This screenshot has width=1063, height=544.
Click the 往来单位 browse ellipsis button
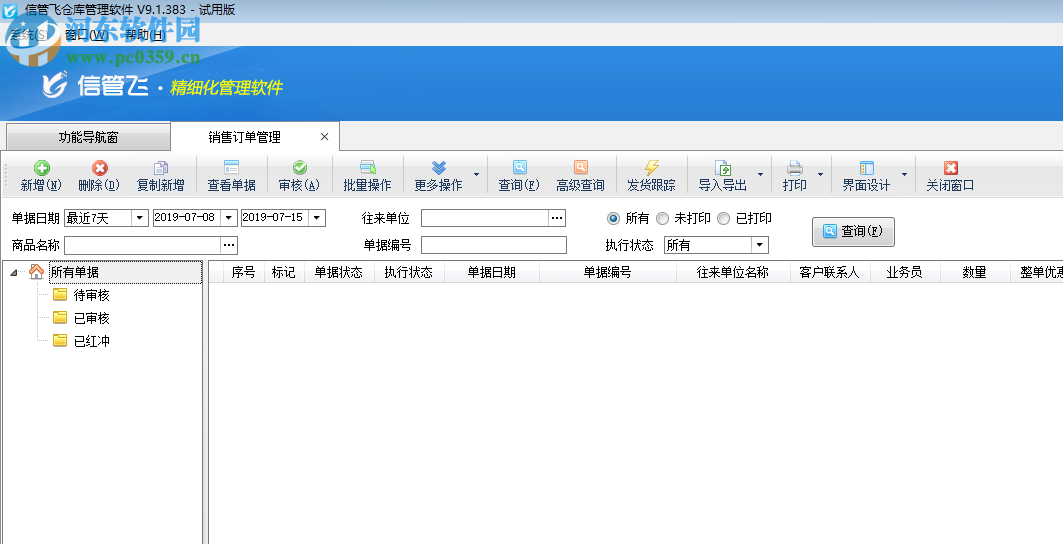[x=557, y=218]
